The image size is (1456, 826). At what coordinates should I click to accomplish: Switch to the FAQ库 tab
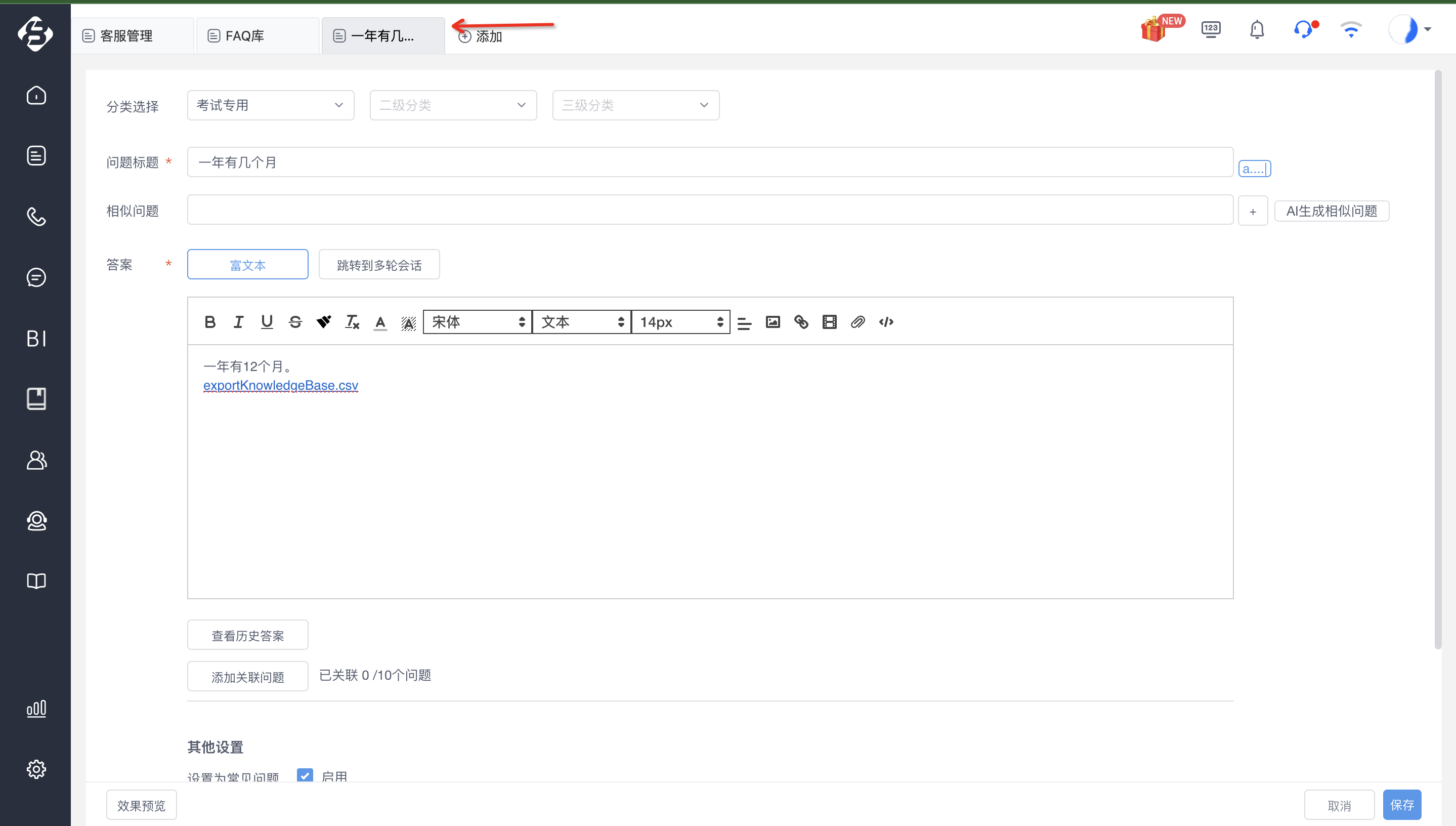point(258,36)
